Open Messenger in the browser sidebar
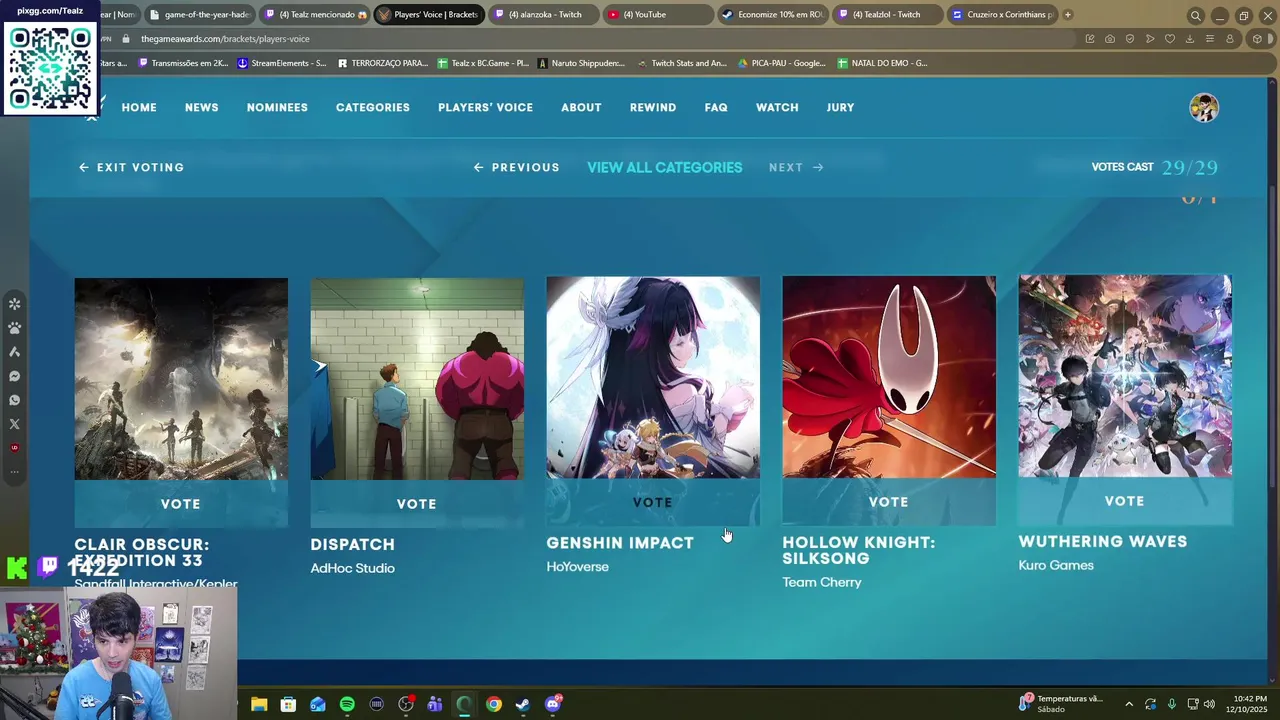 [x=14, y=376]
